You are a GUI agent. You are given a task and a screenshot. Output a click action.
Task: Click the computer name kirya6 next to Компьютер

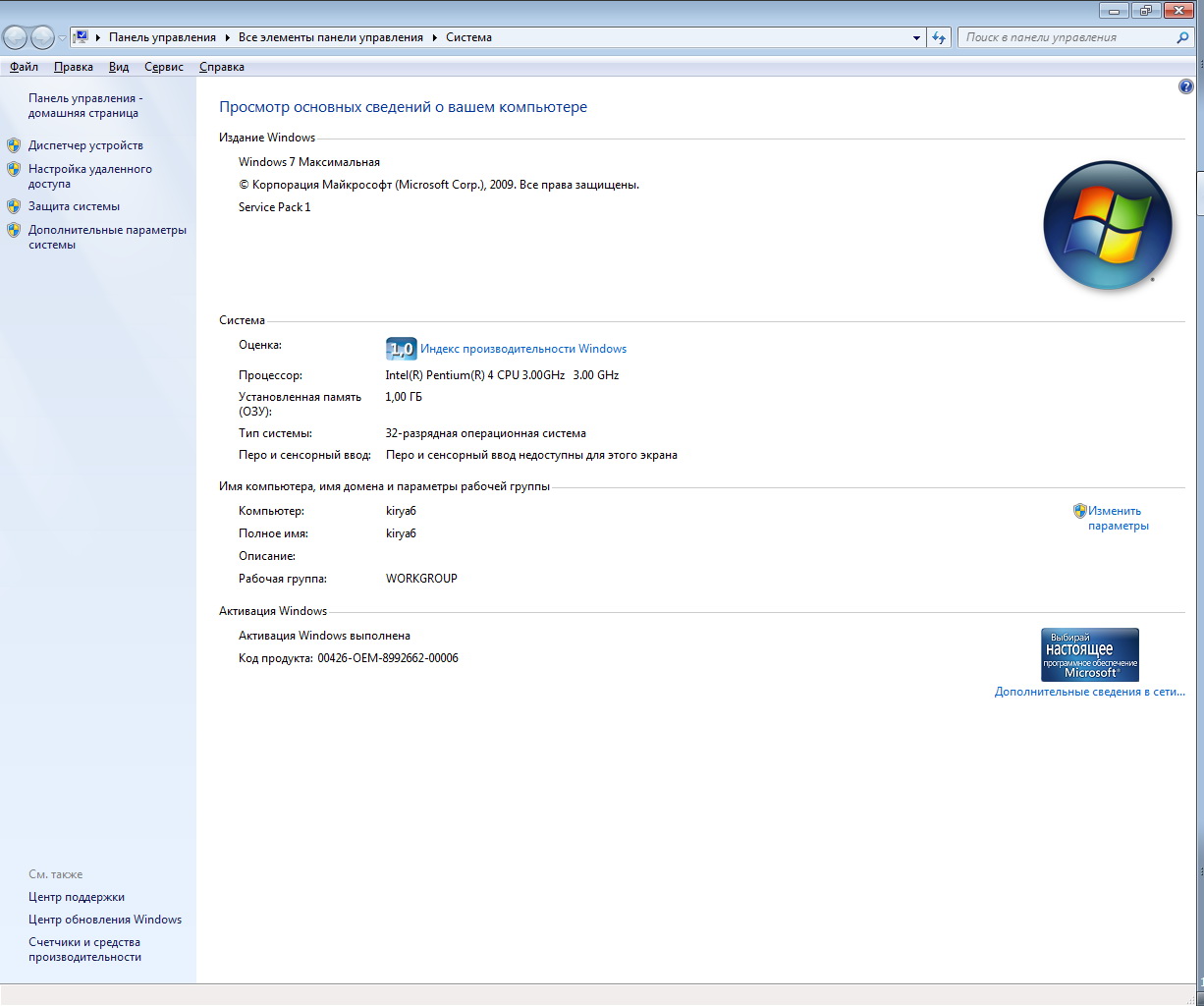(401, 511)
